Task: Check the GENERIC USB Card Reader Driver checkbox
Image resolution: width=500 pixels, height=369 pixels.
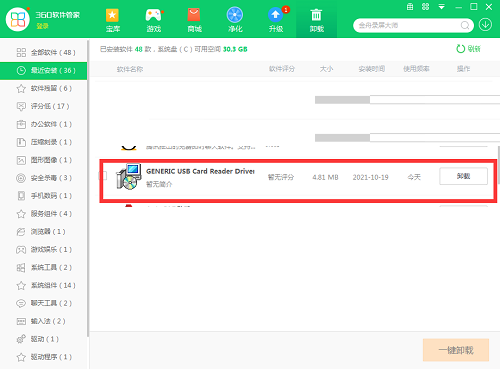Action: coord(103,176)
